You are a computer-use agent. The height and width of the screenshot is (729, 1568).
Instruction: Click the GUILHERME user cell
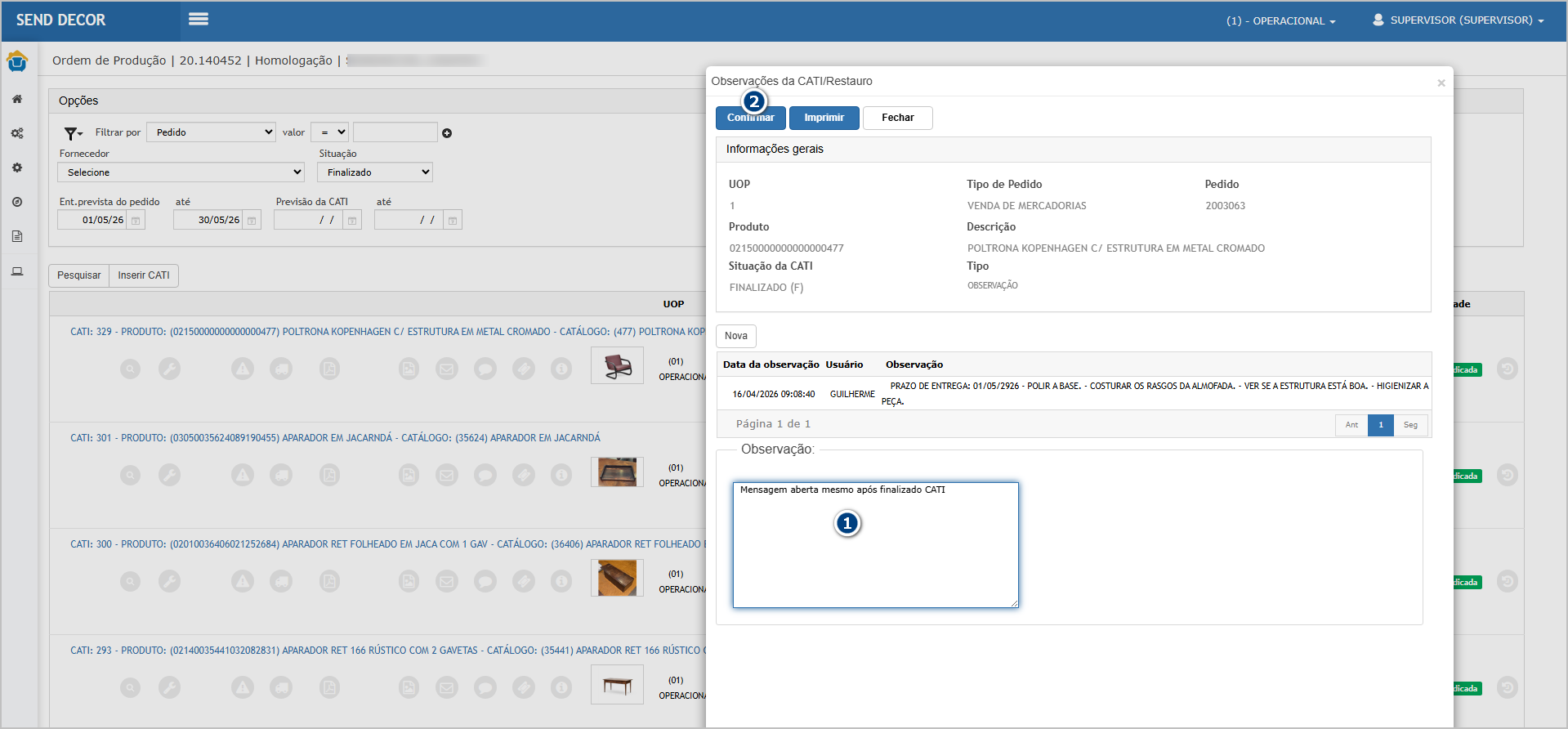point(852,394)
